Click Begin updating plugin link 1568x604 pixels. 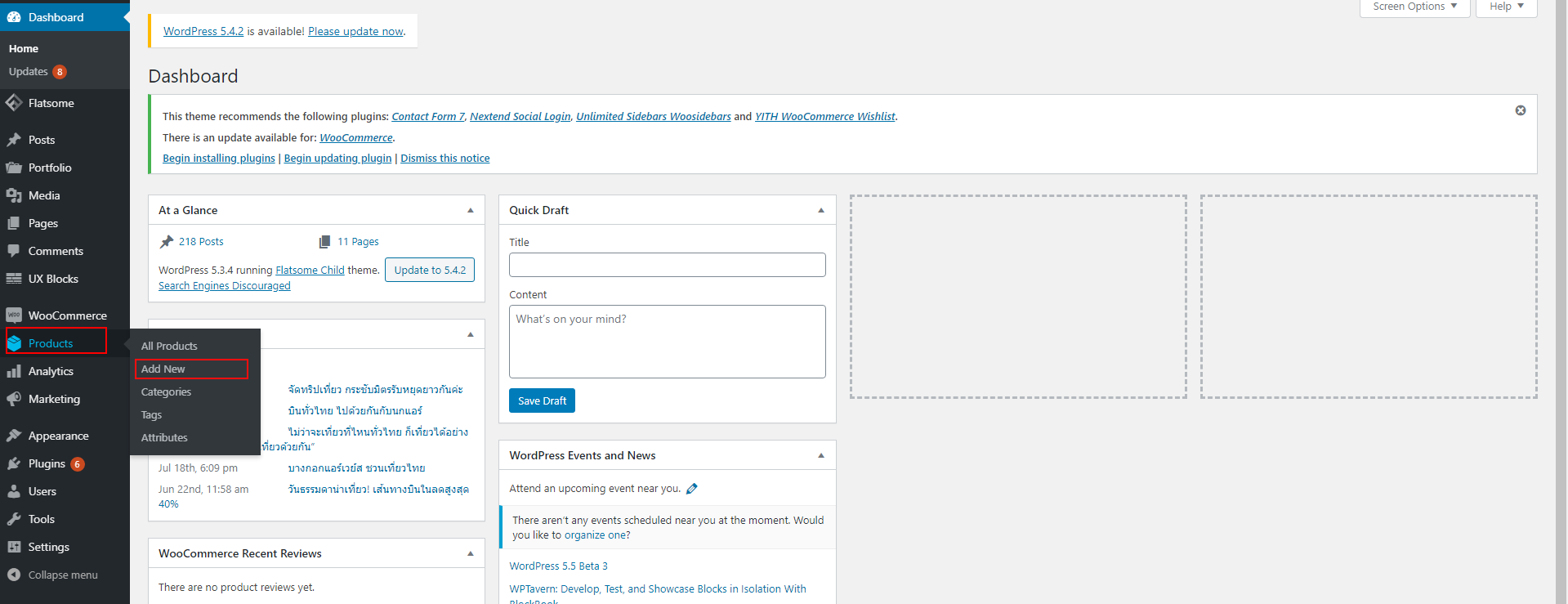click(337, 159)
